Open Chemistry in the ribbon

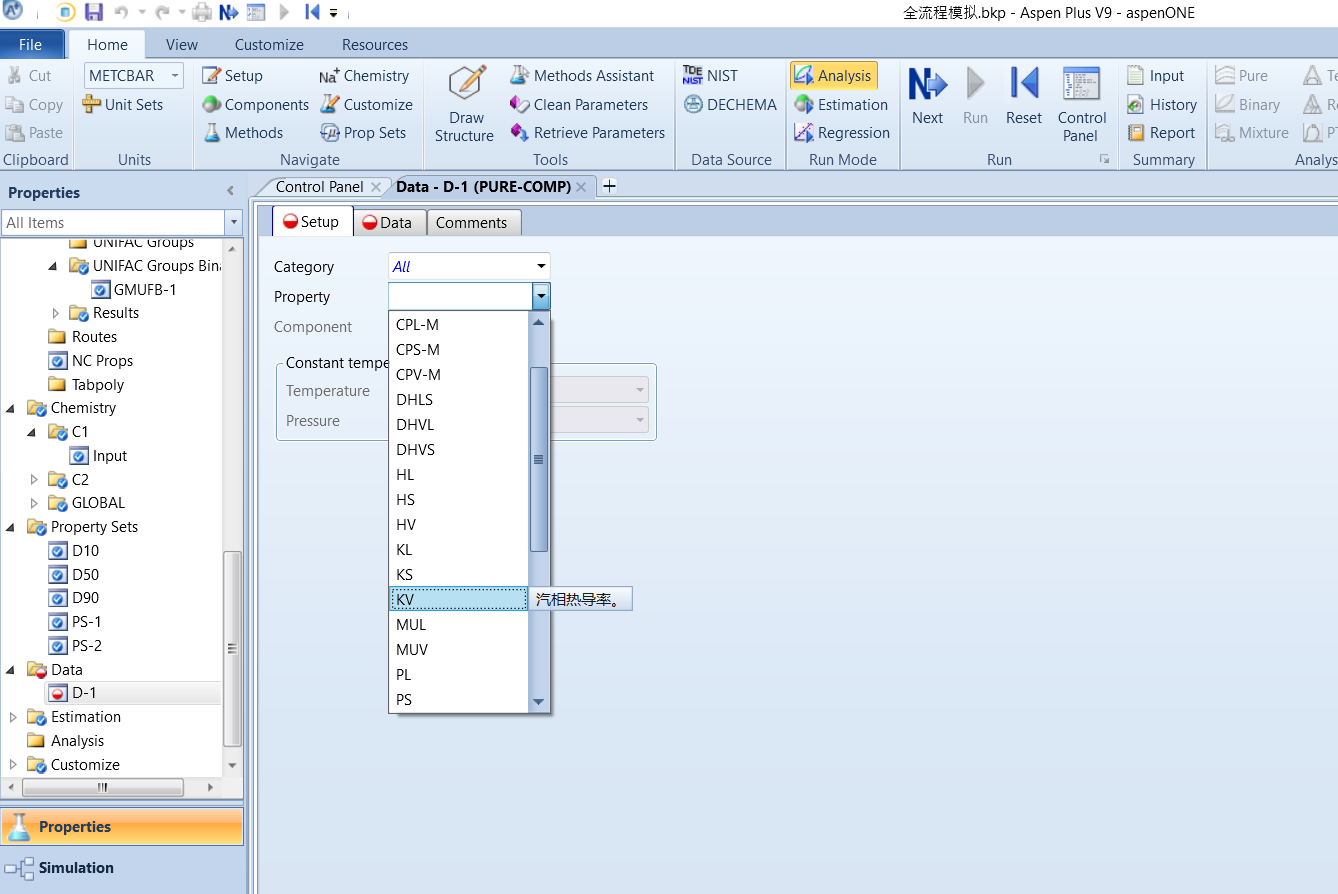pyautogui.click(x=364, y=76)
